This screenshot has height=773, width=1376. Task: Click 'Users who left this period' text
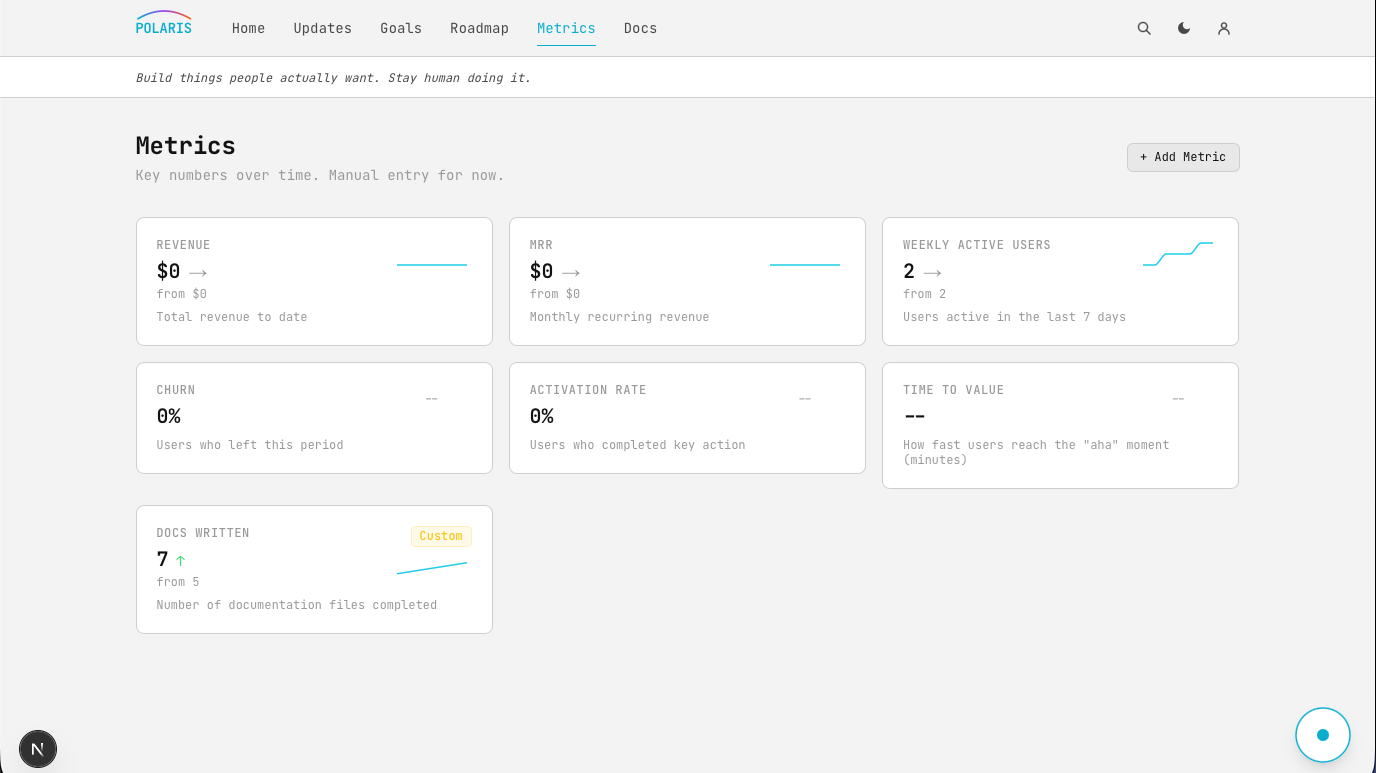click(250, 445)
